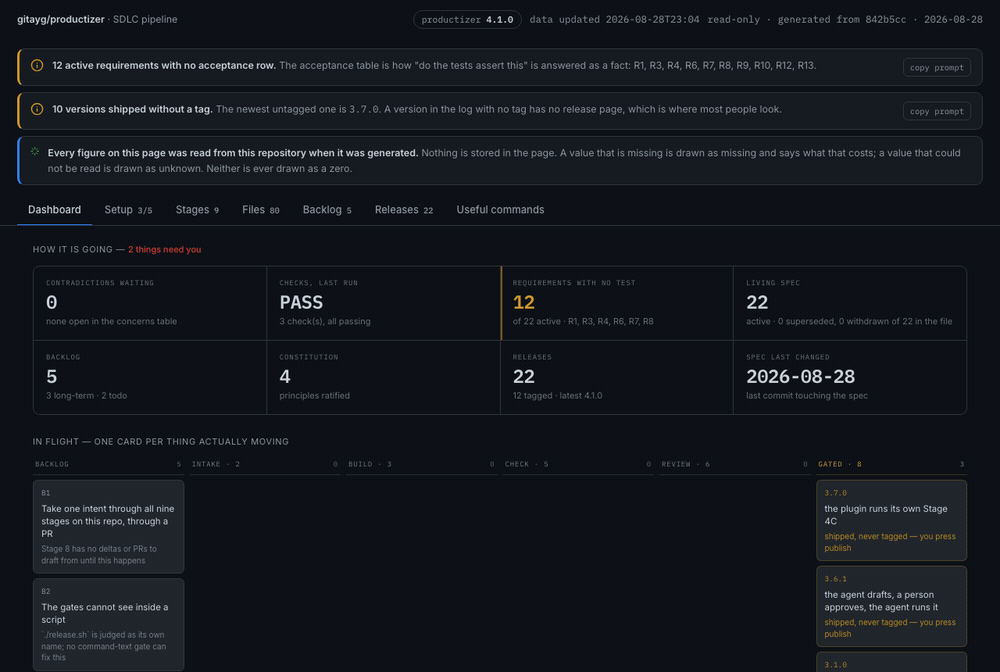Open the Constitution 4 principles tile

point(383,377)
